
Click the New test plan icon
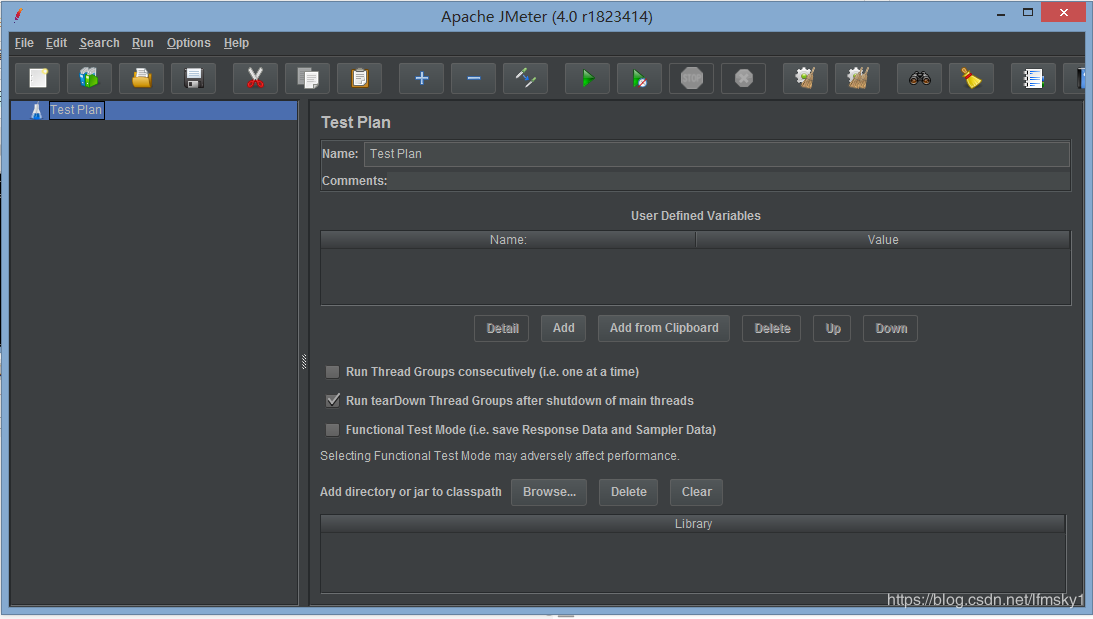click(x=38, y=78)
